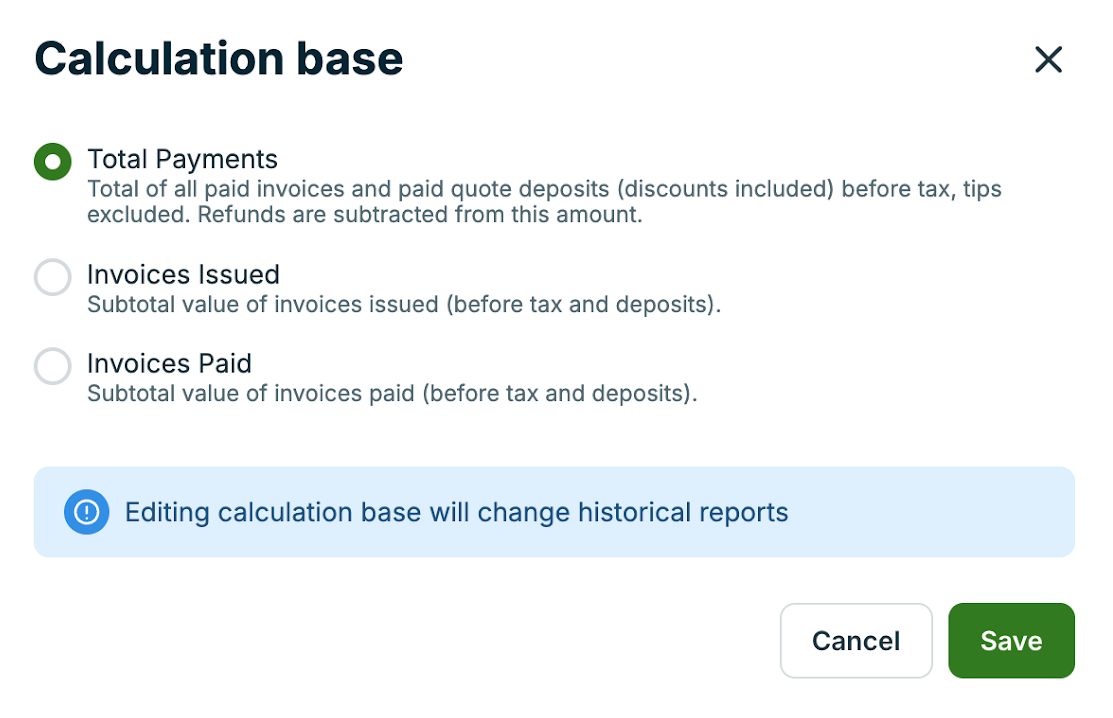Viewport: 1113px width, 718px height.
Task: Choose the Invoices Issued radio button
Action: pyautogui.click(x=53, y=277)
